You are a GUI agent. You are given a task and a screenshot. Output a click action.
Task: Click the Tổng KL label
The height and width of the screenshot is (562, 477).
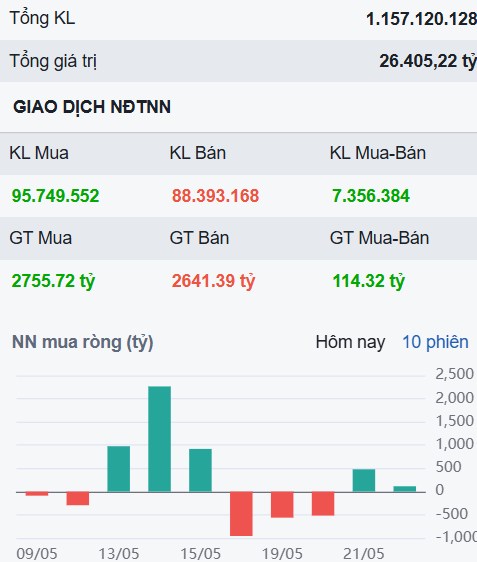[42, 18]
